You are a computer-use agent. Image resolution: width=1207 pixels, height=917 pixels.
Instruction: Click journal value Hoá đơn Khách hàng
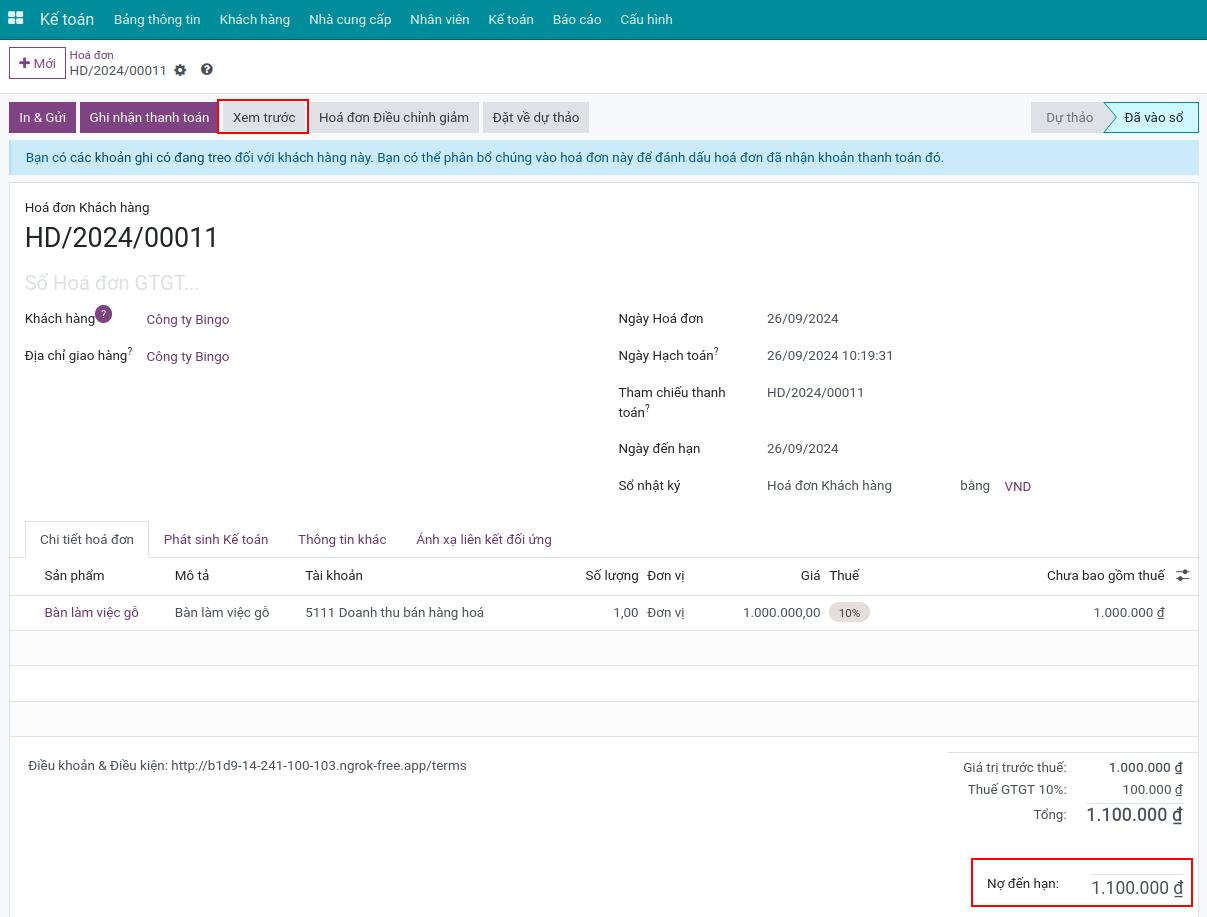[x=829, y=486]
